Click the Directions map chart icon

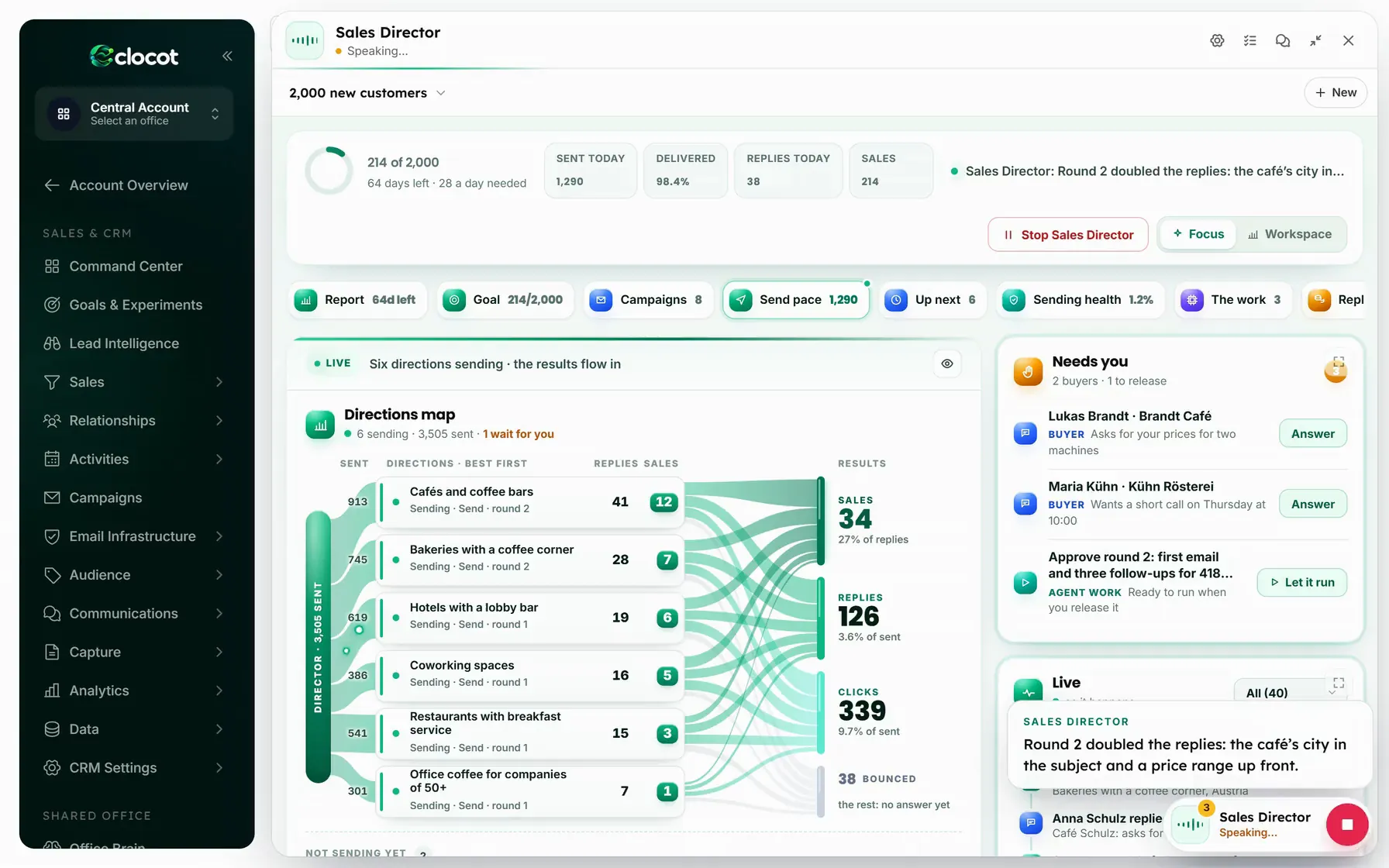(320, 424)
